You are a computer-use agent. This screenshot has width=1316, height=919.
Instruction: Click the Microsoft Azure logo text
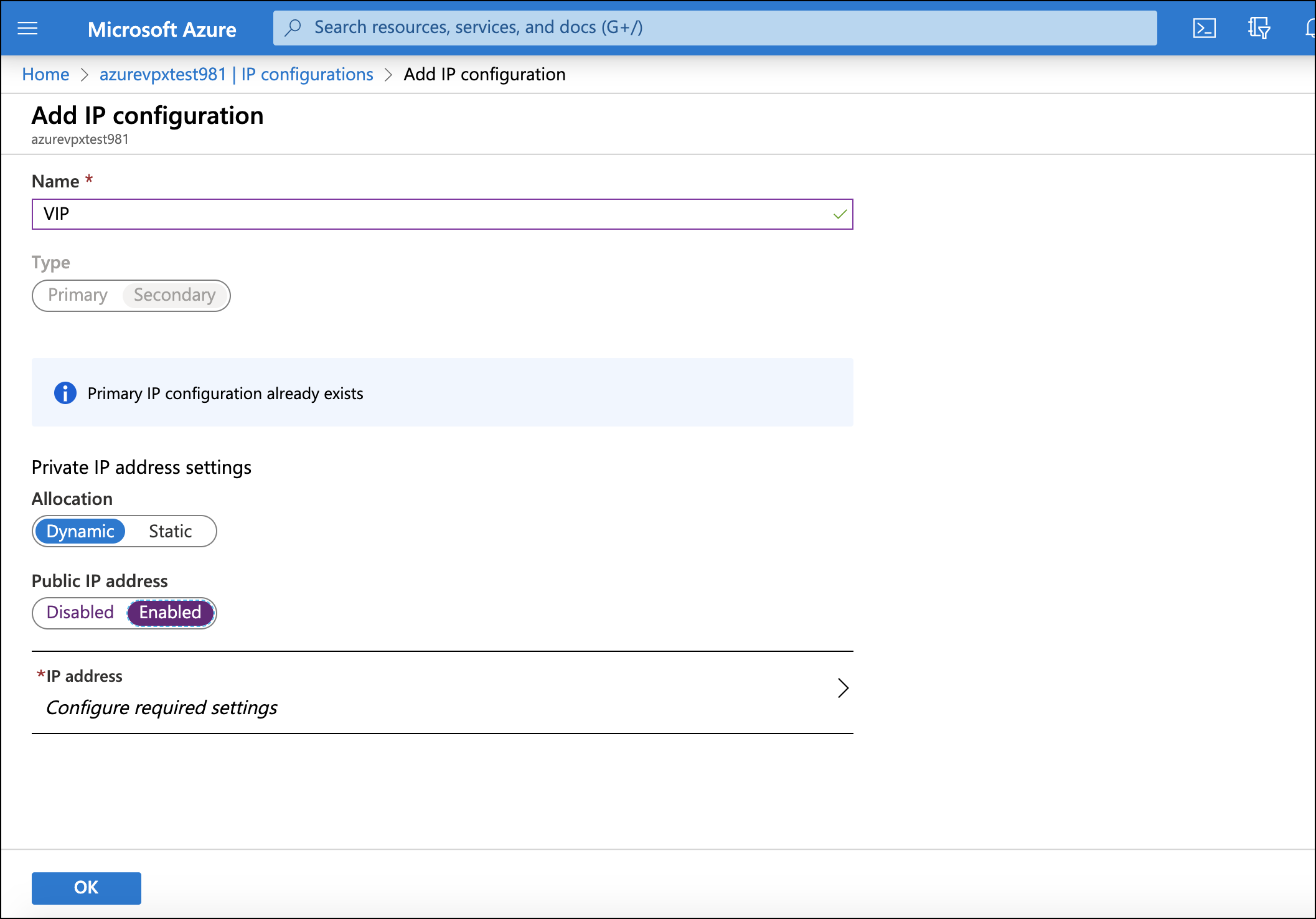coord(162,29)
